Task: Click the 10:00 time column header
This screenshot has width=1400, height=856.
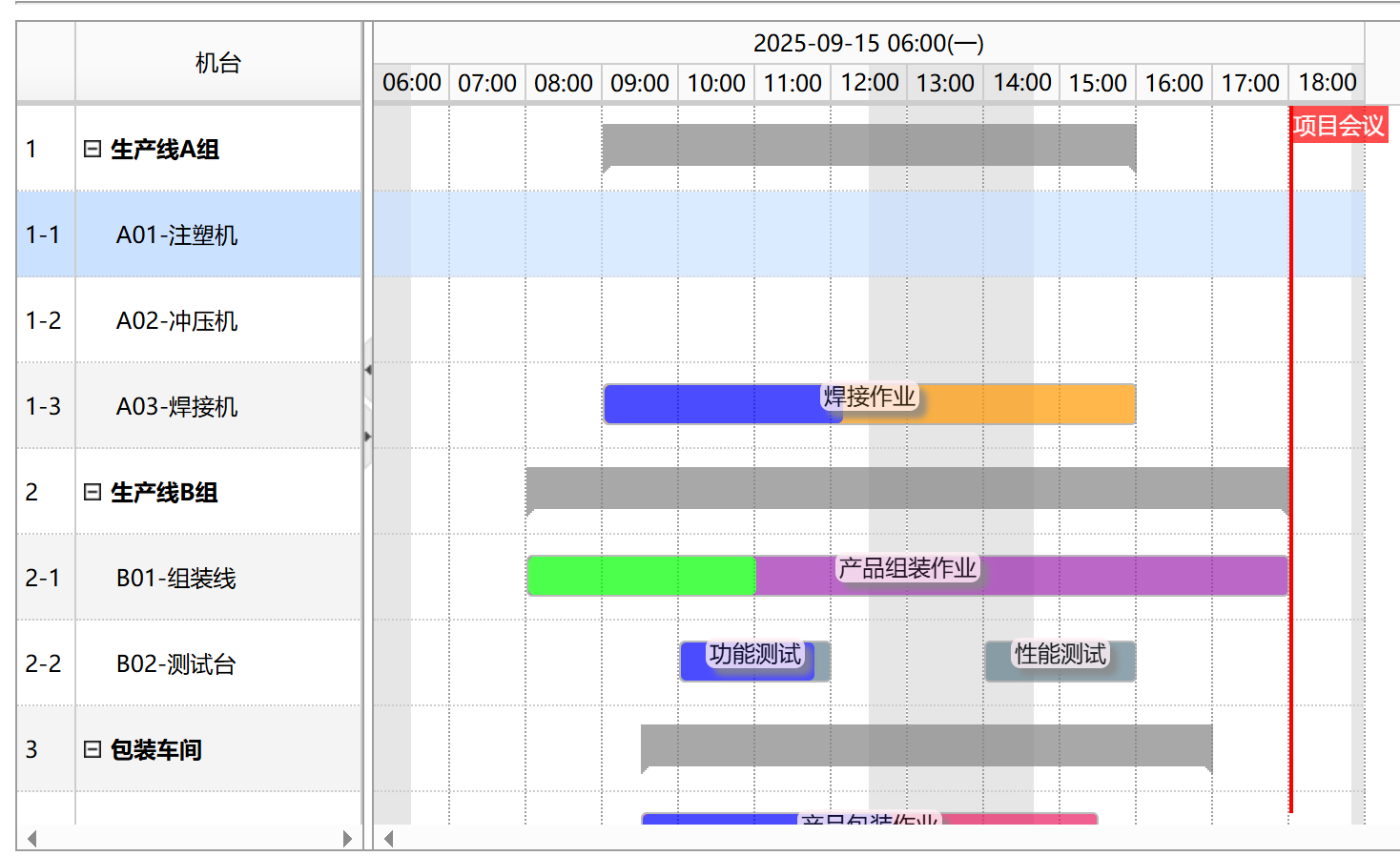Action: [x=716, y=83]
